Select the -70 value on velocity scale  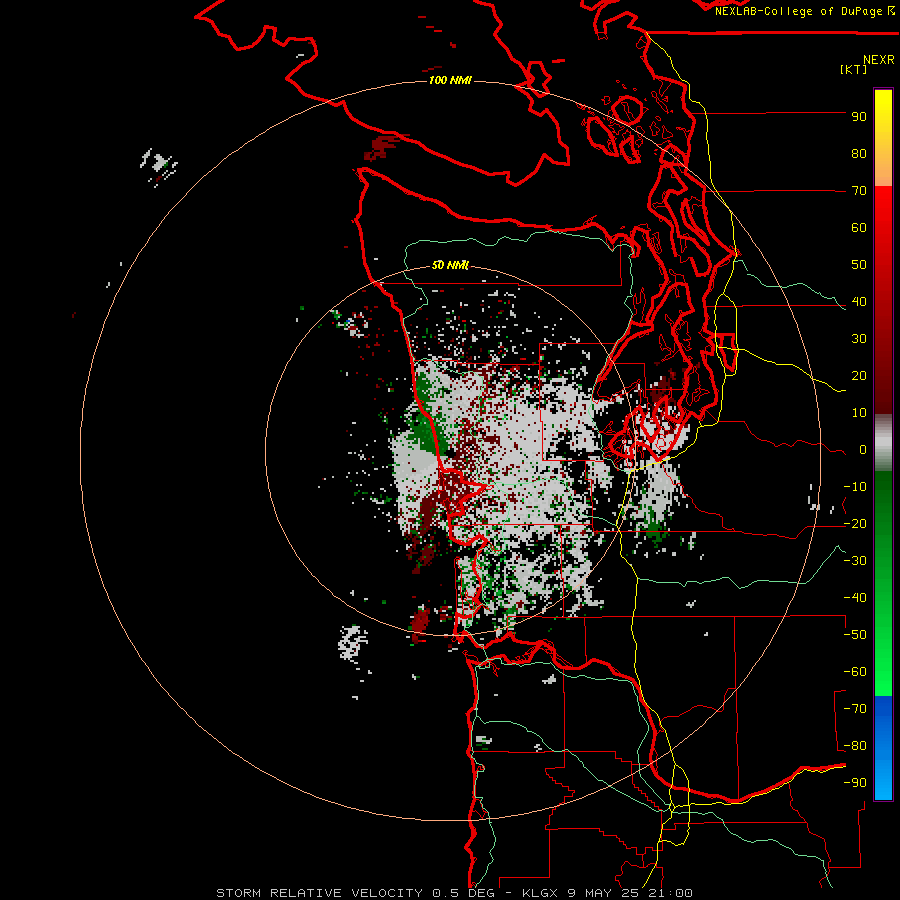point(855,709)
